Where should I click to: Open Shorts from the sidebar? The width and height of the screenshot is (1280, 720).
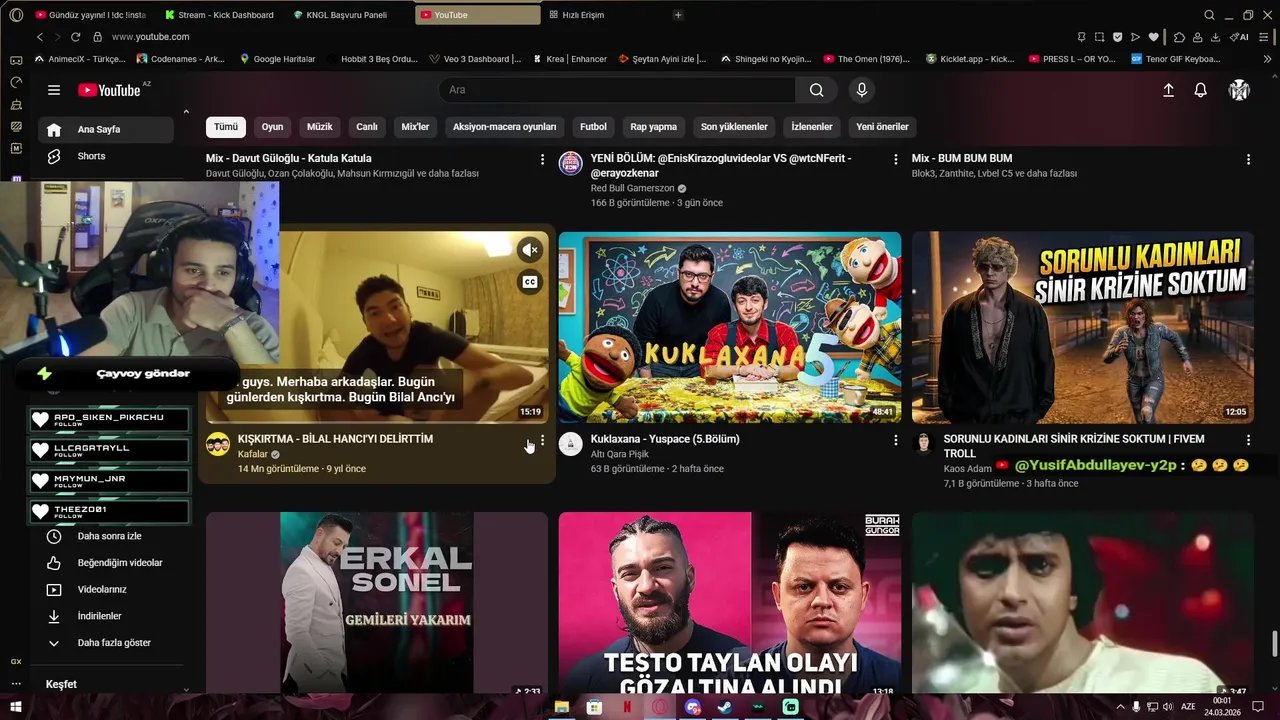pyautogui.click(x=106, y=156)
